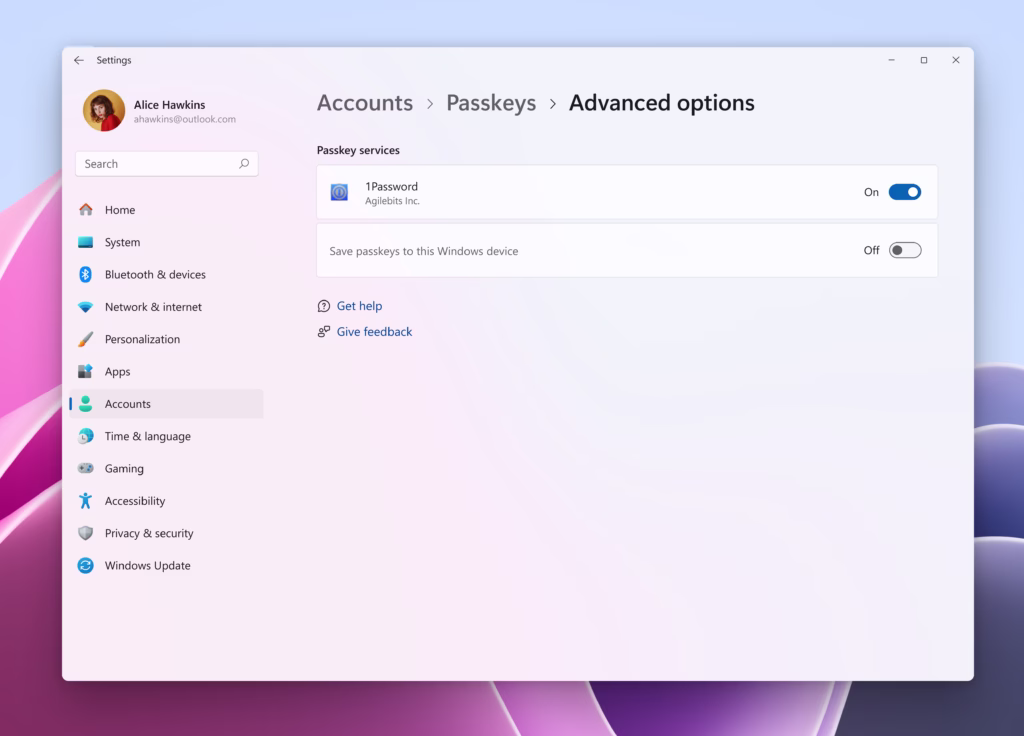Click Give feedback
This screenshot has height=736, width=1024.
[374, 331]
